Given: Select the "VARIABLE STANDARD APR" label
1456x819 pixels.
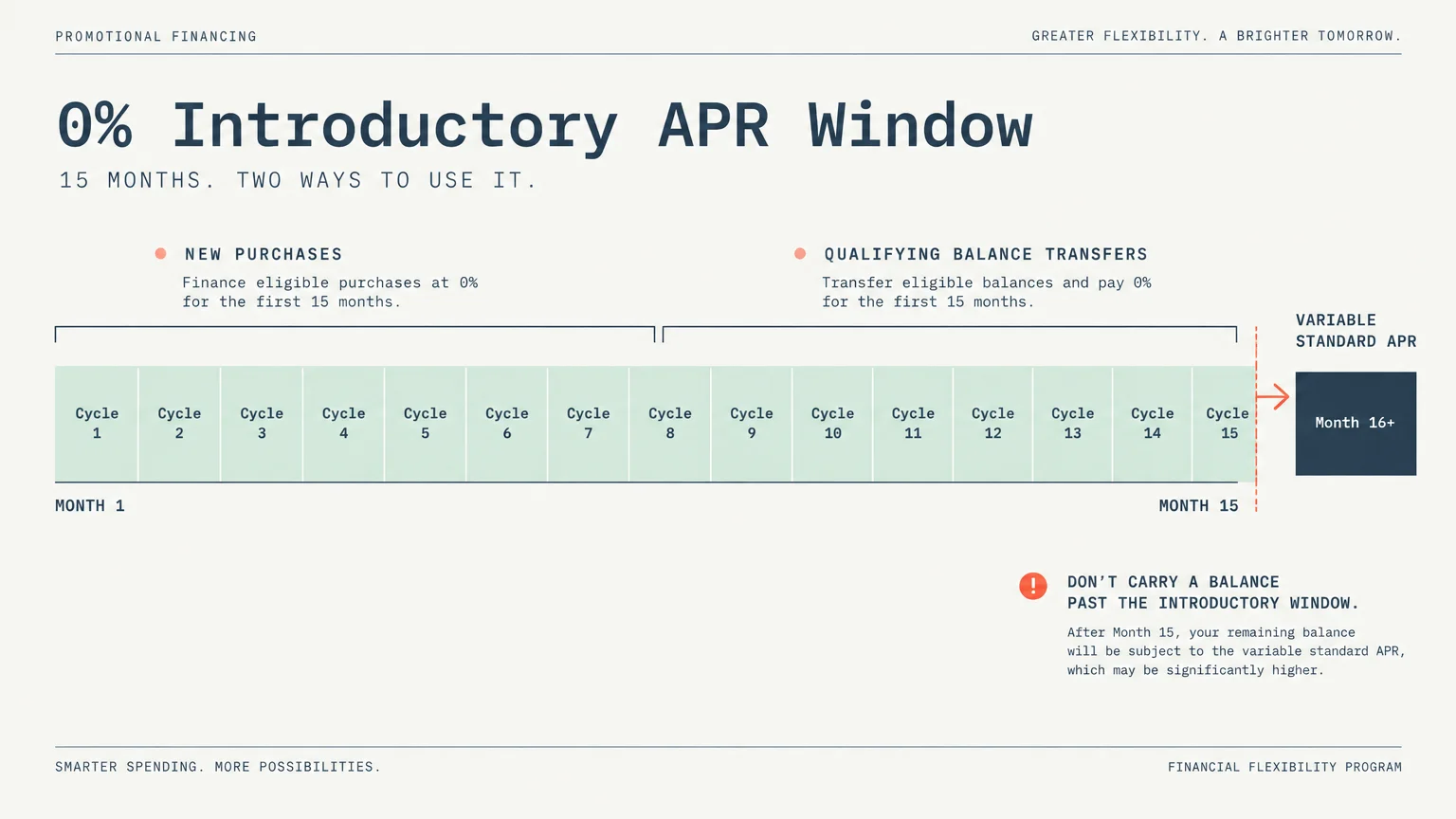Looking at the screenshot, I should coord(1356,331).
